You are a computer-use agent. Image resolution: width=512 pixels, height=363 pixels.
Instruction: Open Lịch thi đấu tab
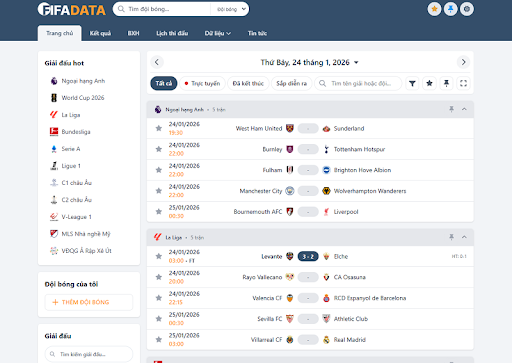point(172,33)
